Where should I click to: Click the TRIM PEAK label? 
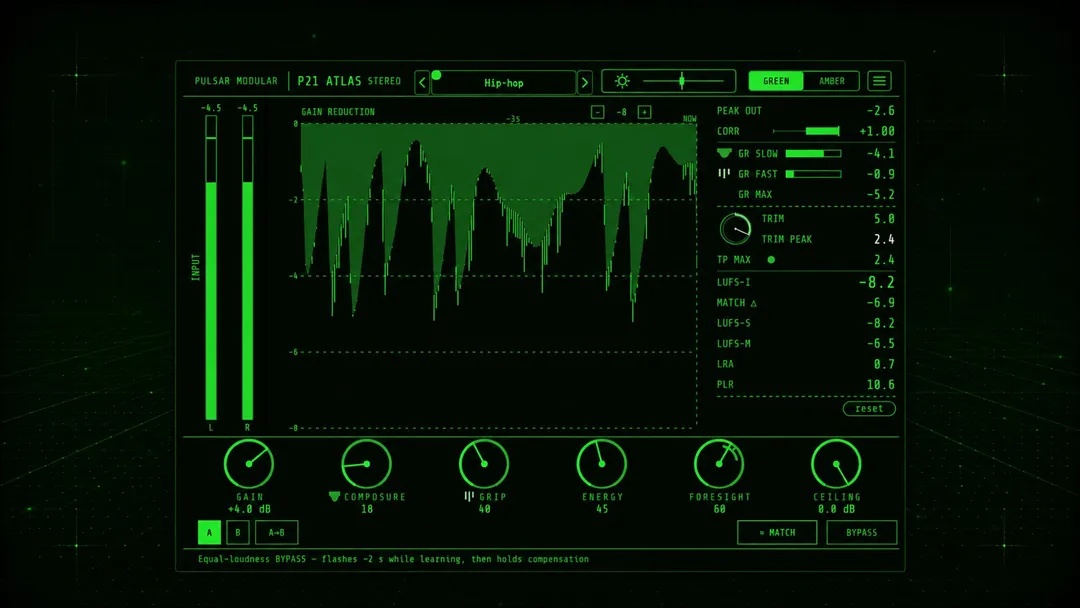[787, 240]
